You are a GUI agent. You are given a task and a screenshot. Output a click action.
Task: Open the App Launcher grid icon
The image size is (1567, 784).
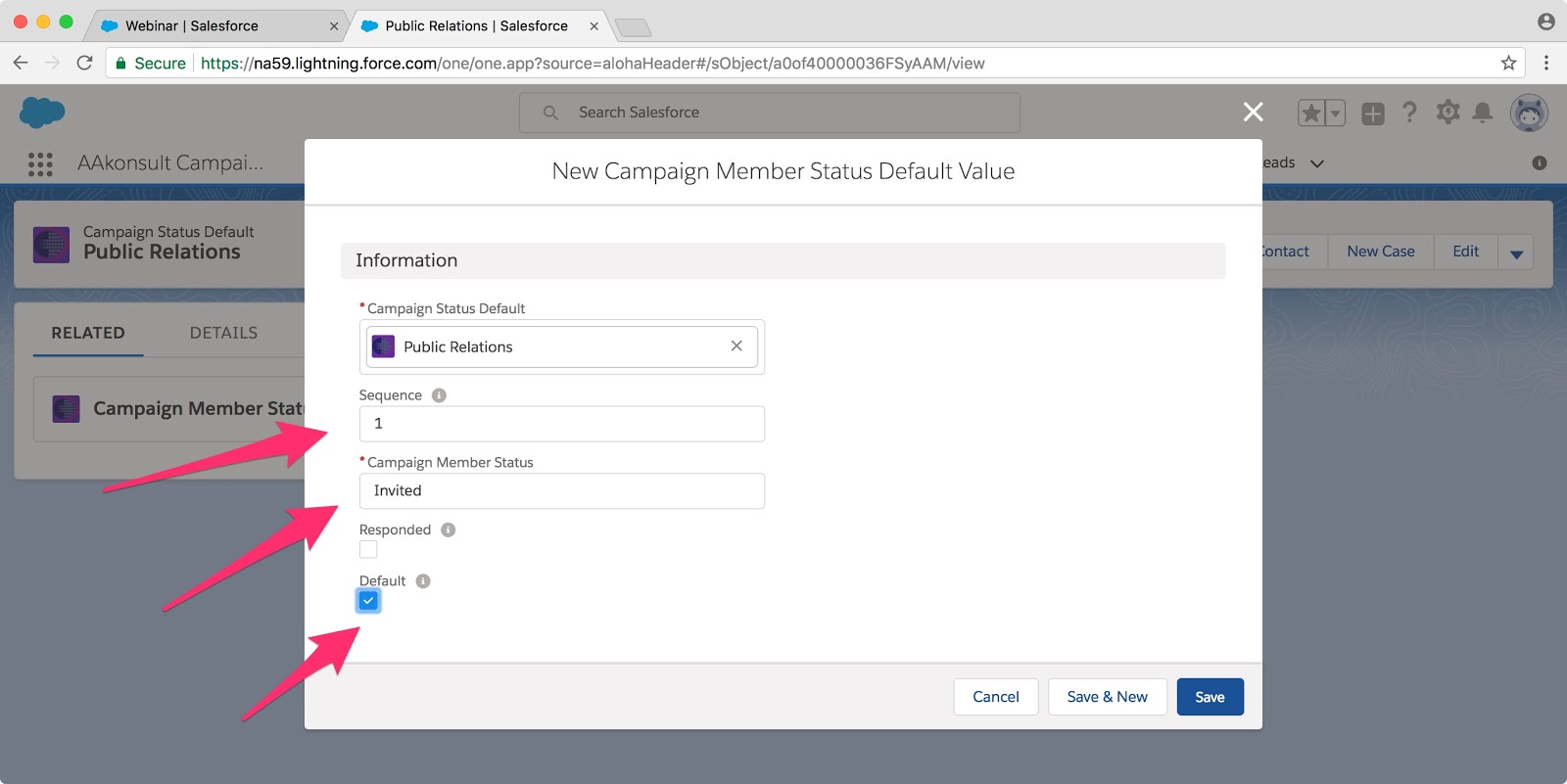40,163
